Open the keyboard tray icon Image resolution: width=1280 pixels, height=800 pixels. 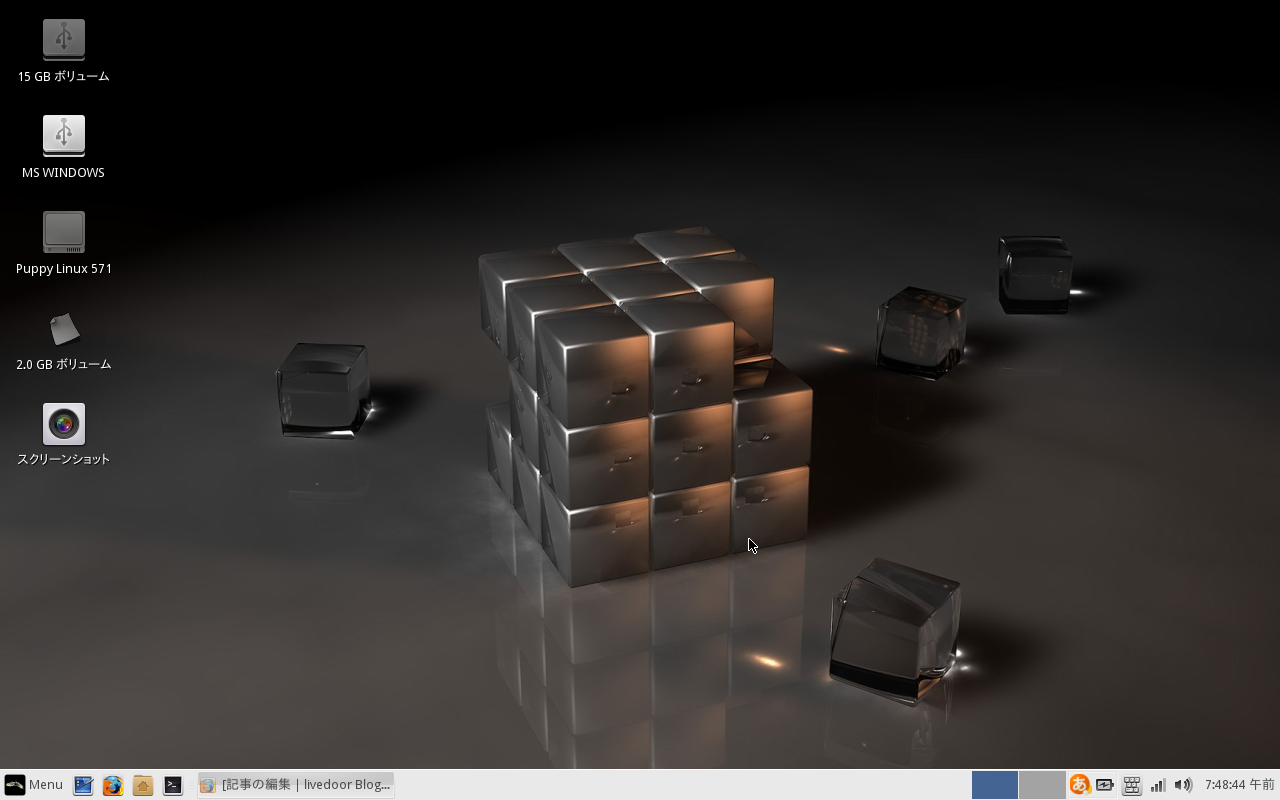[x=1132, y=785]
